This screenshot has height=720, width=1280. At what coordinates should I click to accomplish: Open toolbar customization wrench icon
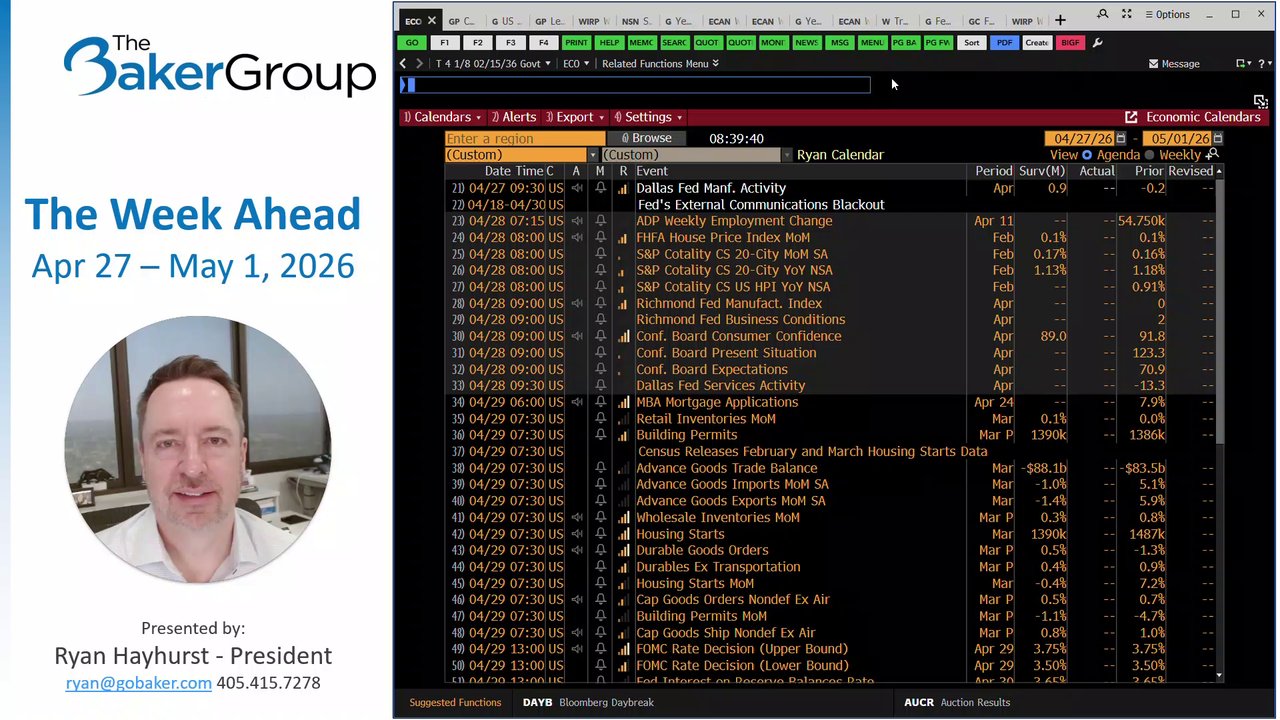[x=1098, y=43]
